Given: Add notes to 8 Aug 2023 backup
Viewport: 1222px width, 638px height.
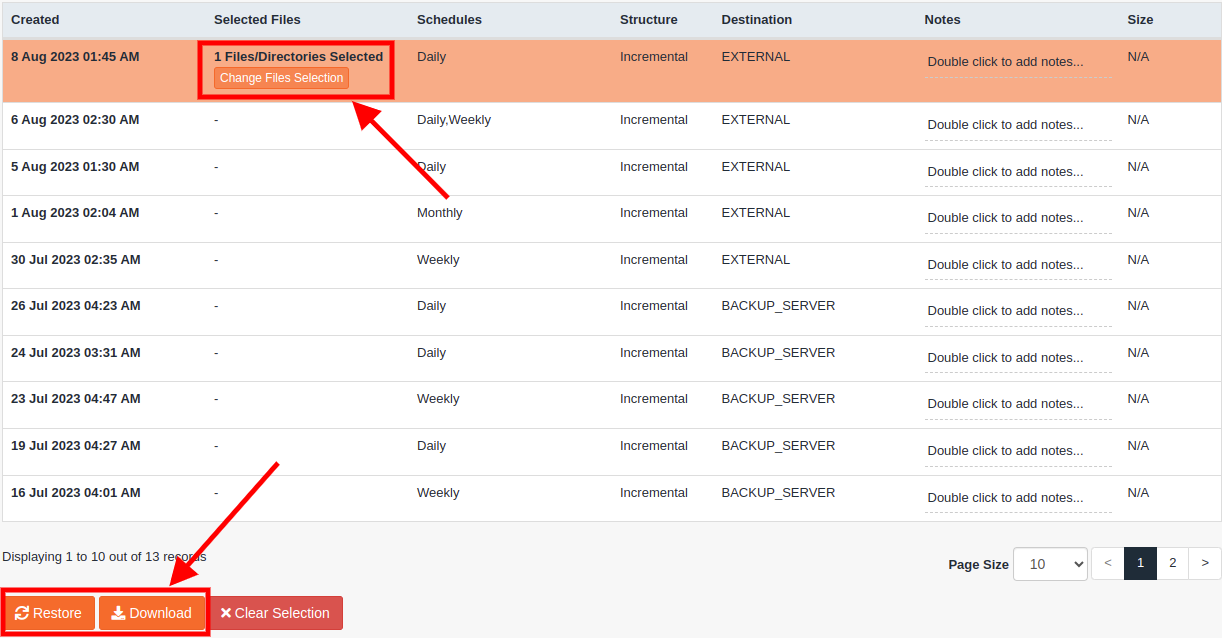Looking at the screenshot, I should click(1005, 62).
